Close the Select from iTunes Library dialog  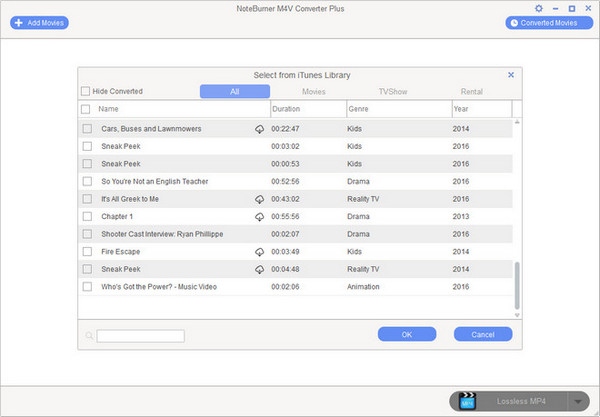coord(511,75)
